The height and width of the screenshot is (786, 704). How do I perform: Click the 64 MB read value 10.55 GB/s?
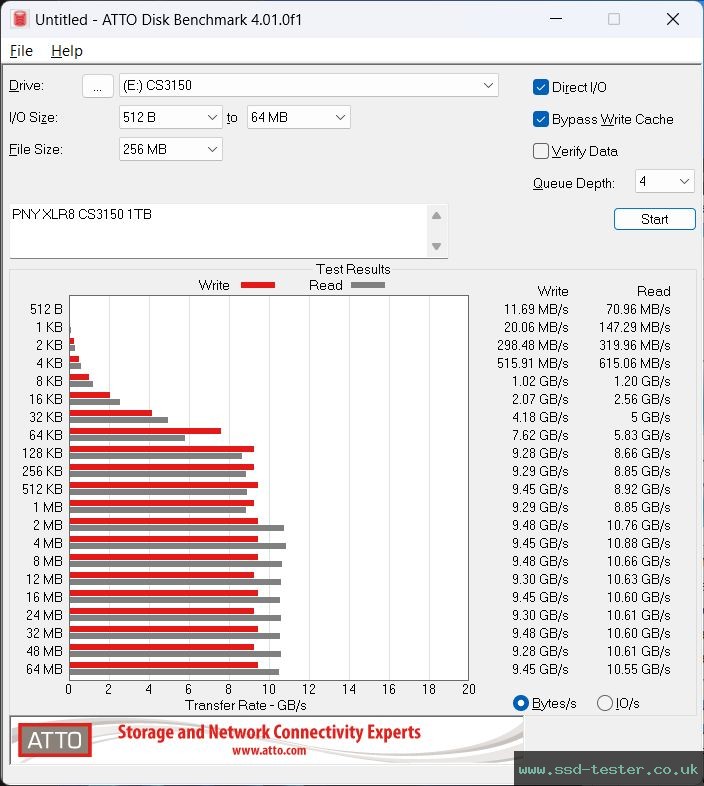[x=638, y=669]
